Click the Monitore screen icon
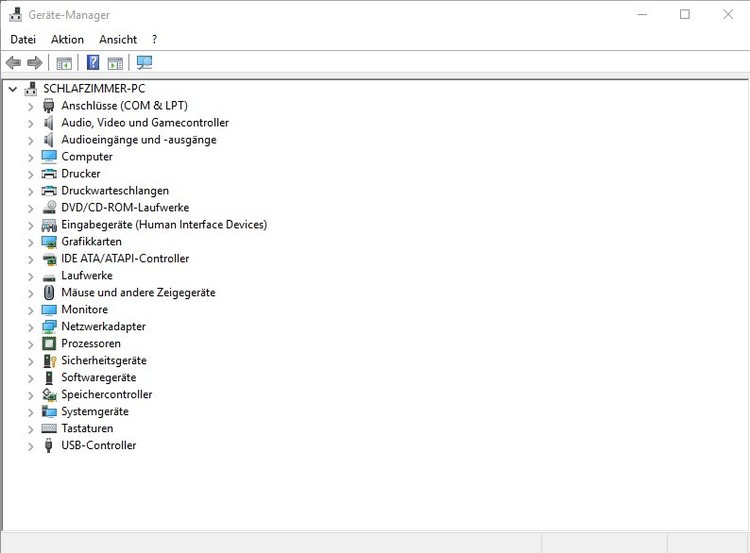 [x=49, y=310]
